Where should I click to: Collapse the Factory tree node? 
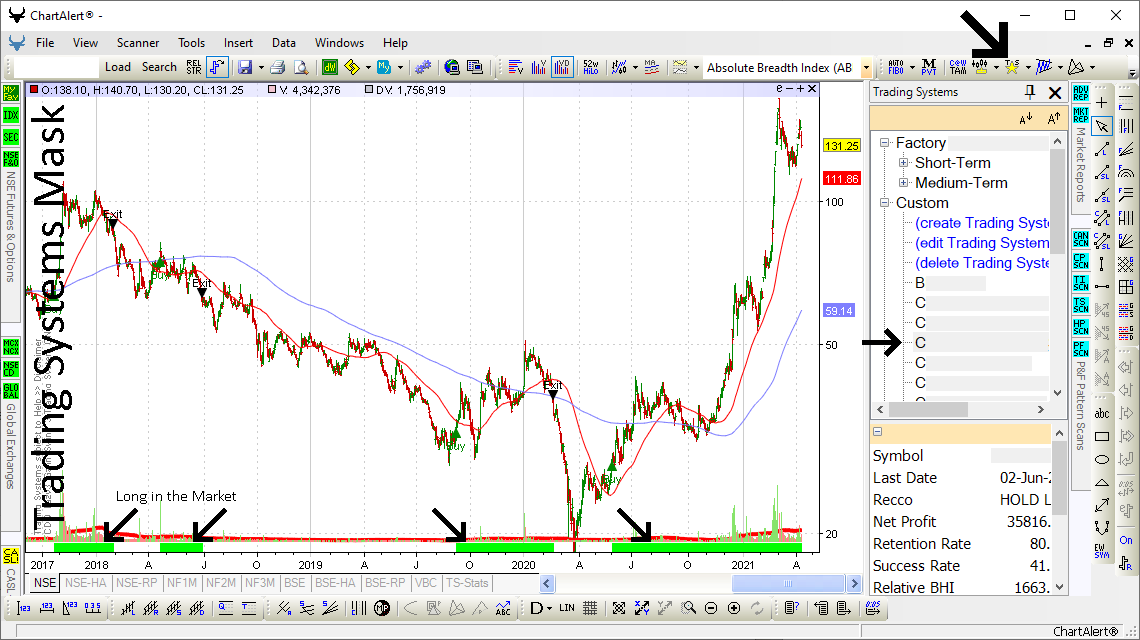[884, 143]
